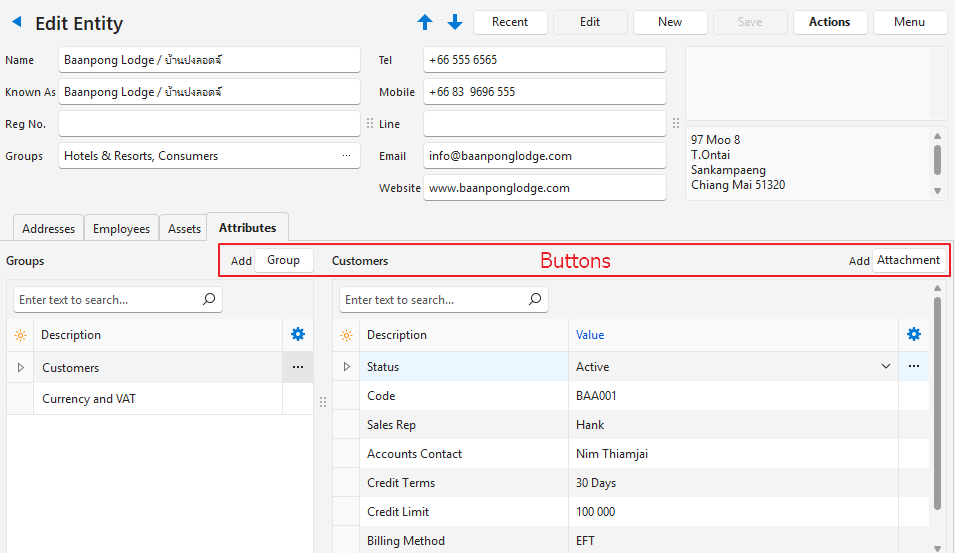Open the Groups panel gear settings
This screenshot has height=553, width=955.
(x=297, y=335)
